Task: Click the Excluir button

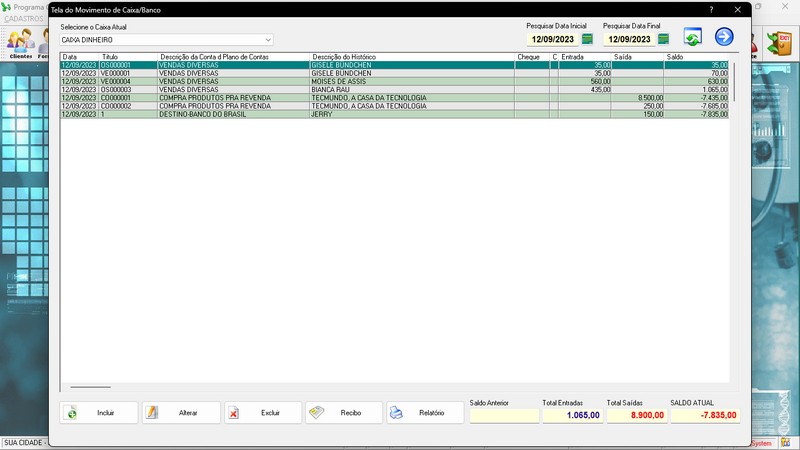Action: coord(263,412)
